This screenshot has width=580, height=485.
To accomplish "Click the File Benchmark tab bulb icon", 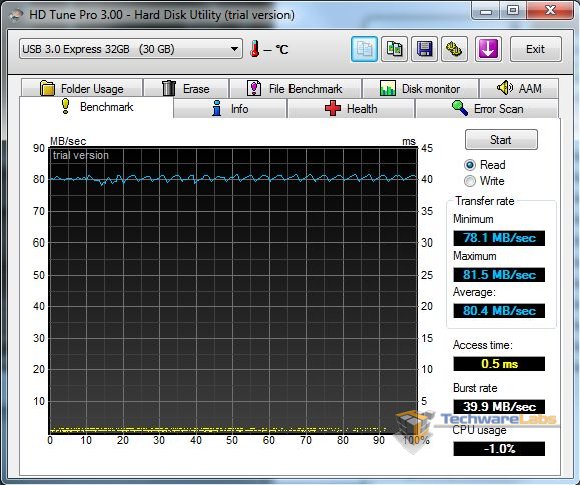I will click(x=254, y=88).
